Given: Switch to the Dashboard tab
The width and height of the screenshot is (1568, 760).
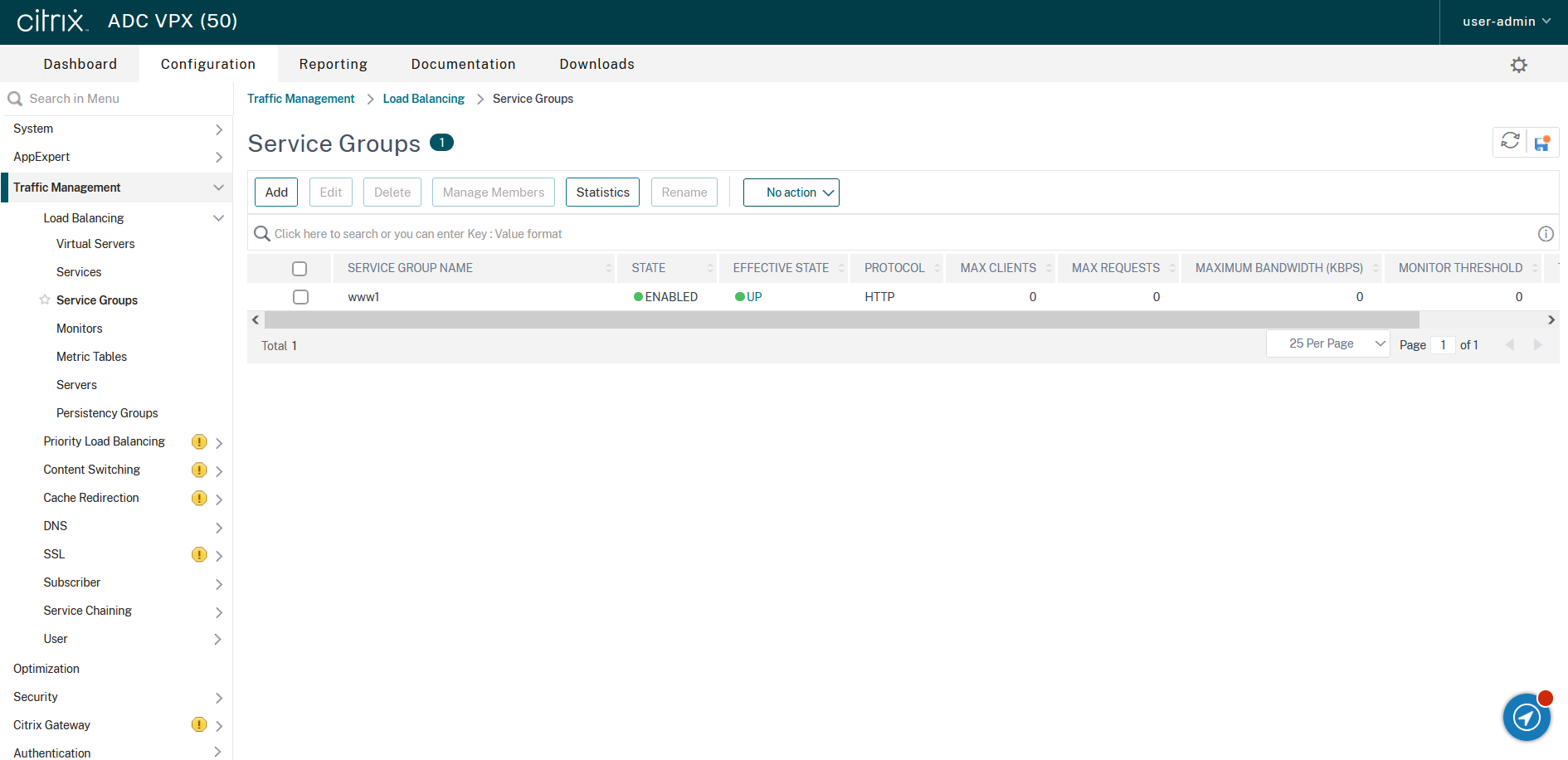Looking at the screenshot, I should coord(80,64).
